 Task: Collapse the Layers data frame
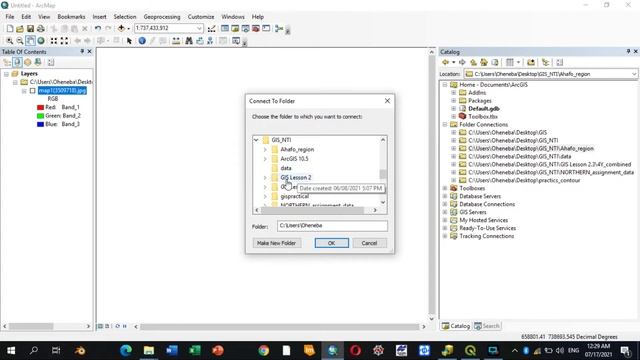[x=7, y=74]
